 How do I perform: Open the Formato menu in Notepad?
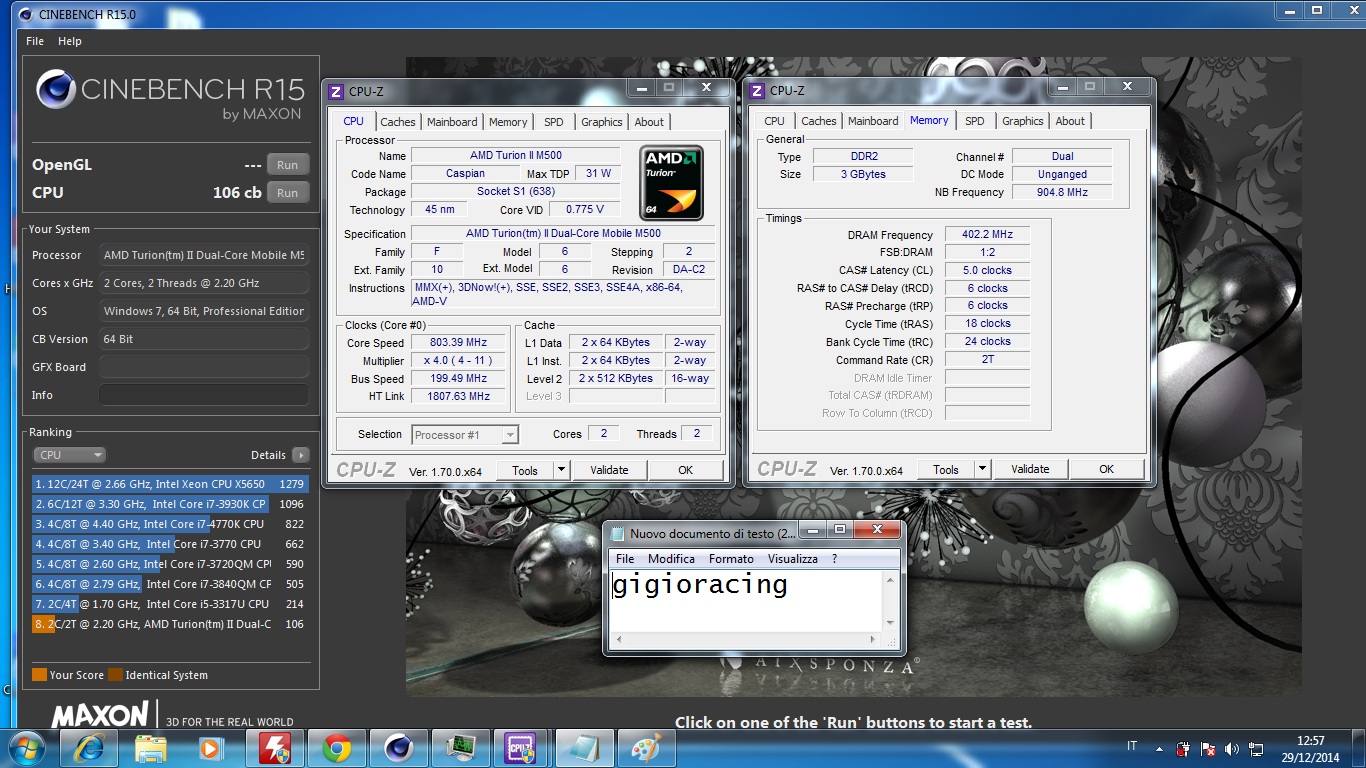tap(731, 559)
